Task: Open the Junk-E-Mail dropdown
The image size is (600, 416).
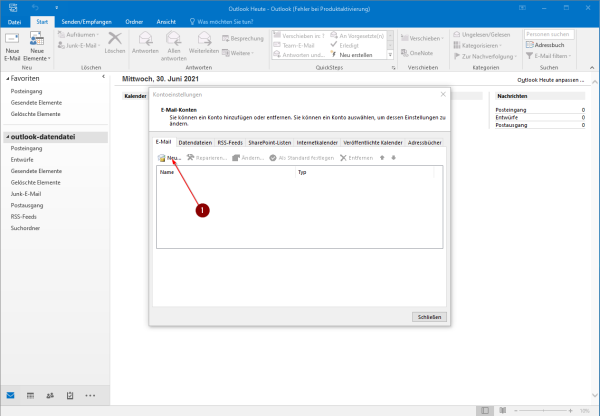Action: (79, 45)
